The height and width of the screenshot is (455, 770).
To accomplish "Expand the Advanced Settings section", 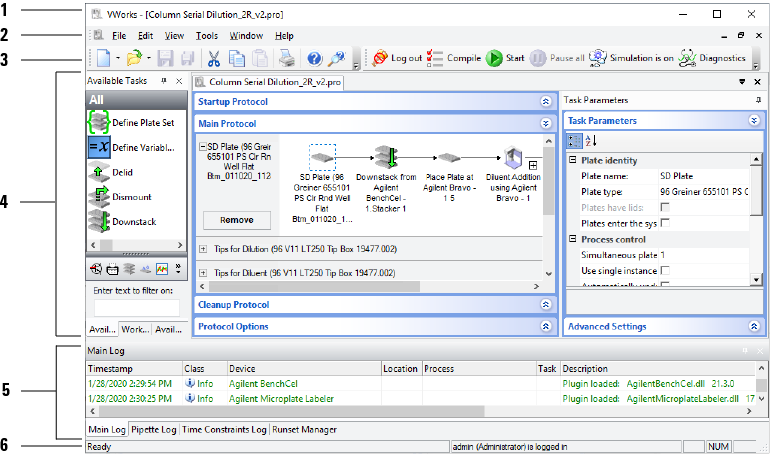I will point(754,326).
